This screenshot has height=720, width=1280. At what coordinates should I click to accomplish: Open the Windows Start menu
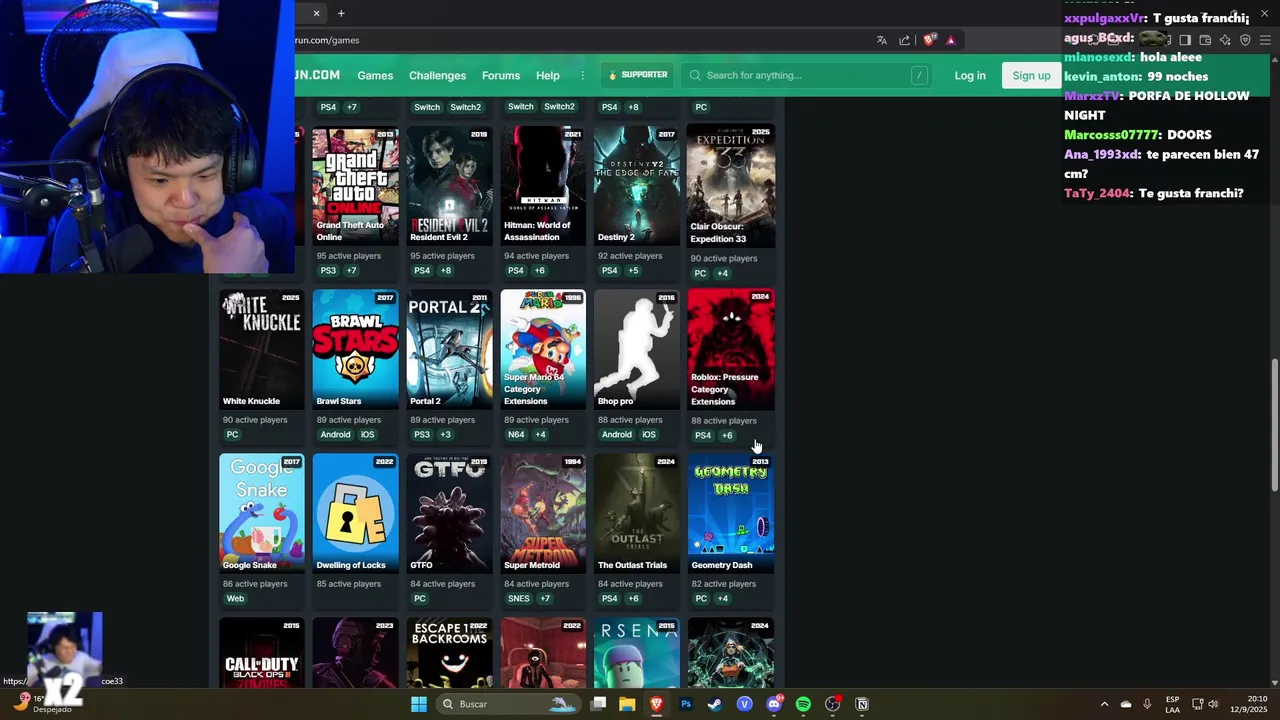[x=419, y=704]
